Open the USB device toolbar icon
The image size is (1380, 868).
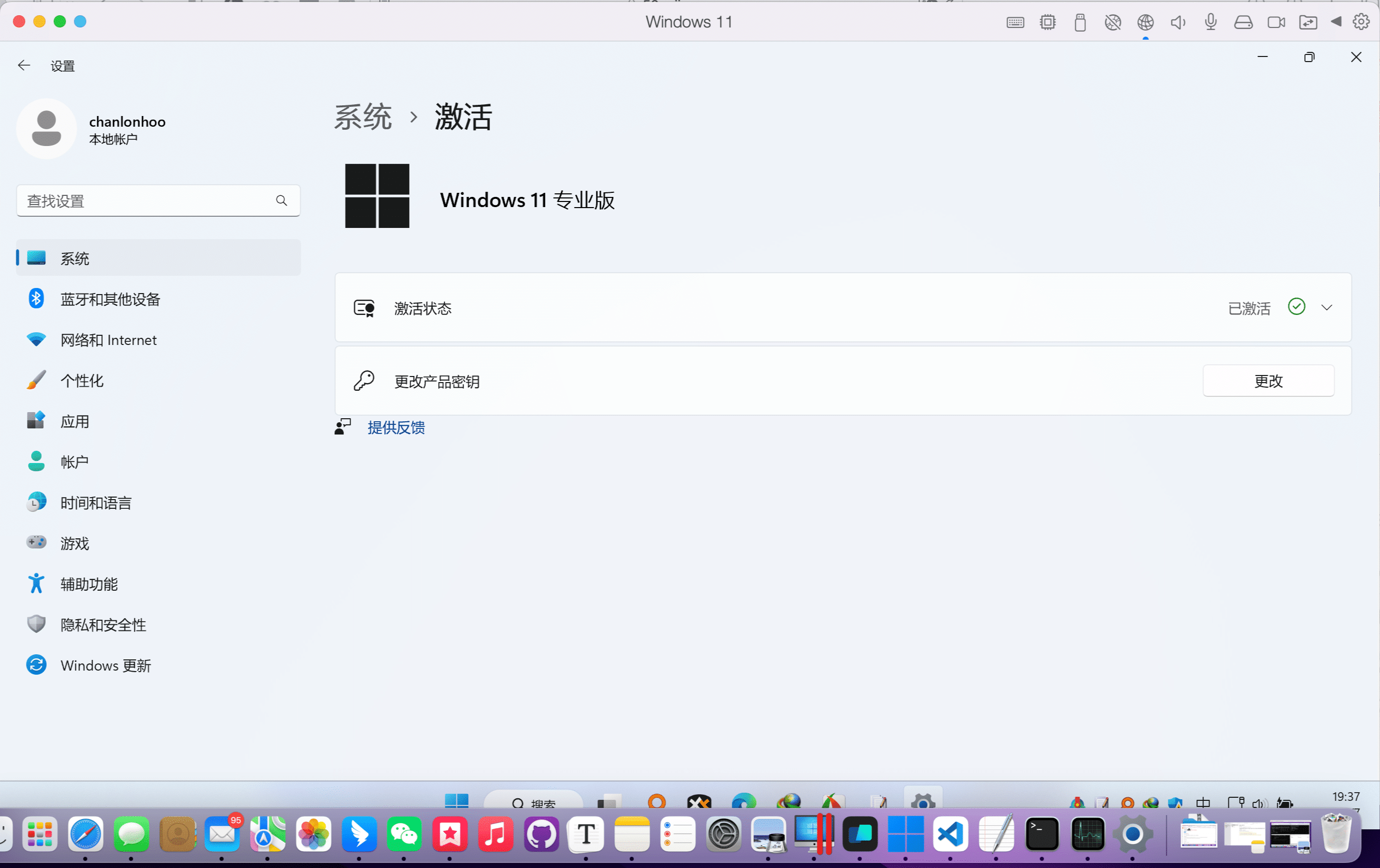(1080, 22)
